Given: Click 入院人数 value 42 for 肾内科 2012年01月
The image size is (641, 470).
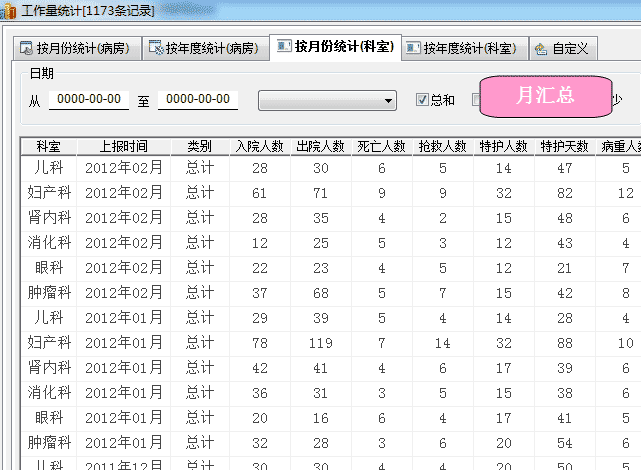Looking at the screenshot, I should 260,368.
